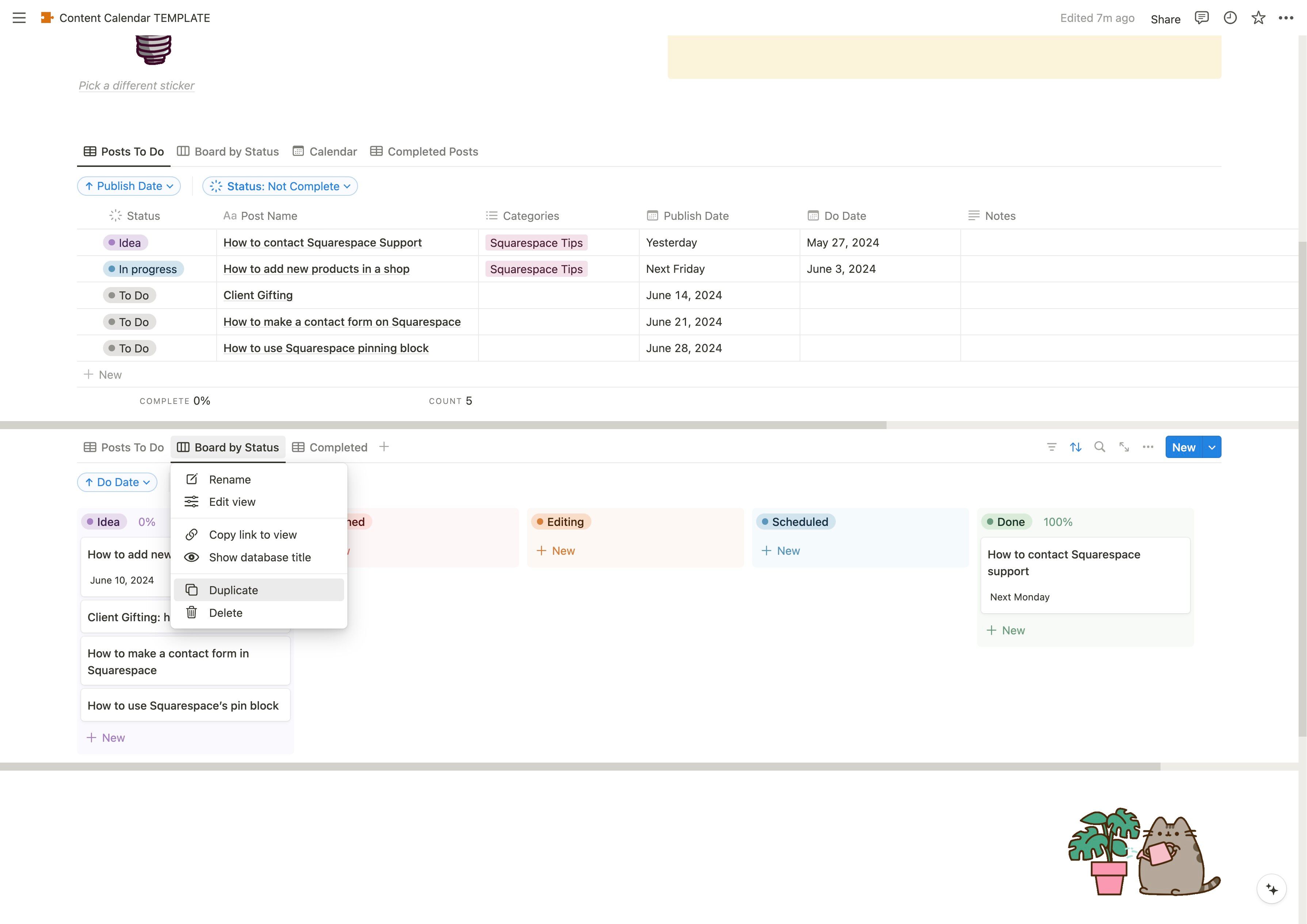Expand the Publish Date sort pill
This screenshot has width=1307, height=924.
129,186
